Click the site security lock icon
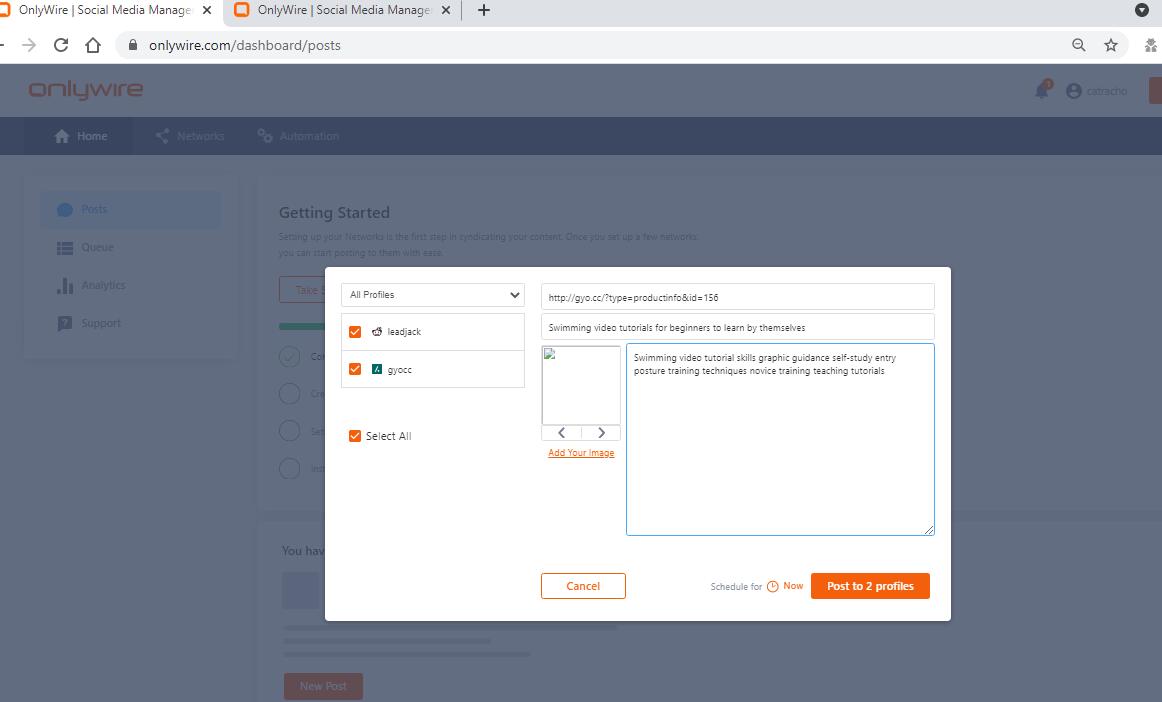The image size is (1162, 702). coord(133,45)
